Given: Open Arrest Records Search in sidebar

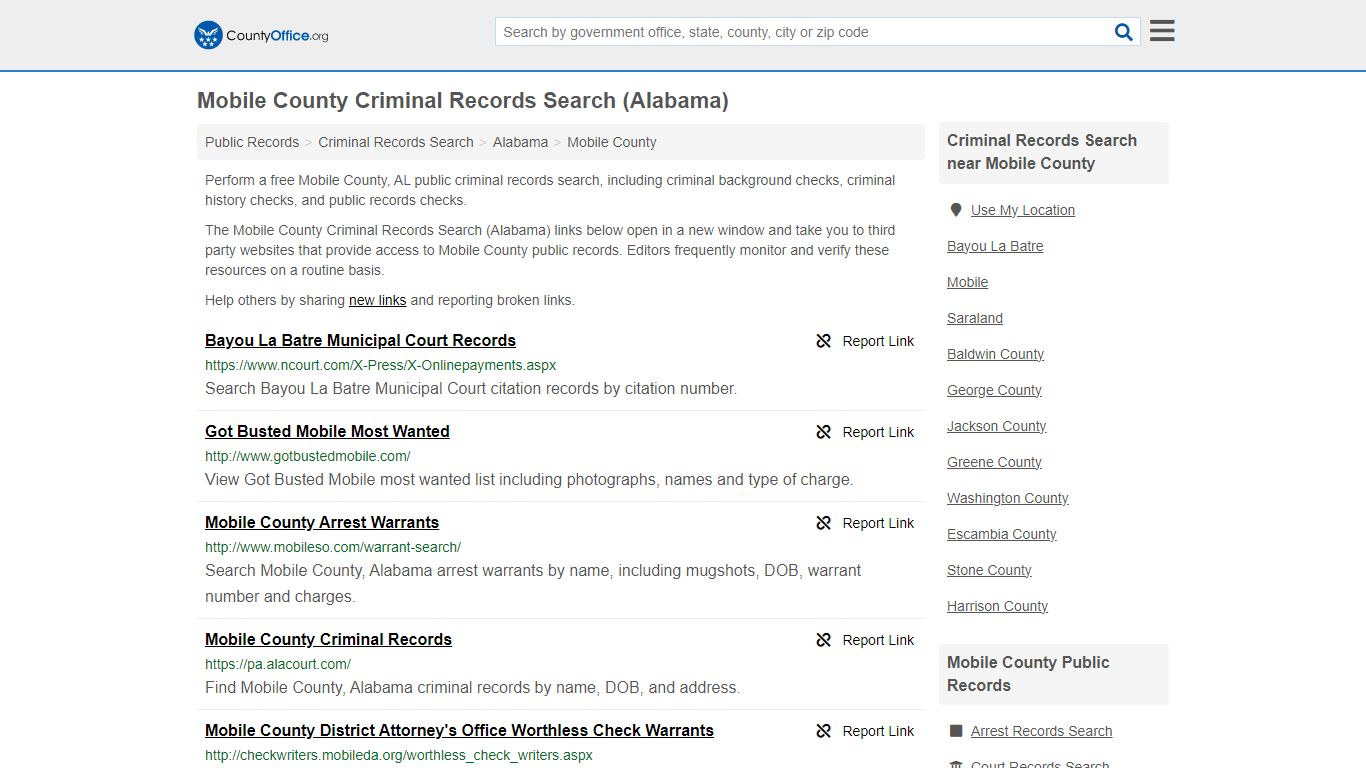Looking at the screenshot, I should (1041, 731).
